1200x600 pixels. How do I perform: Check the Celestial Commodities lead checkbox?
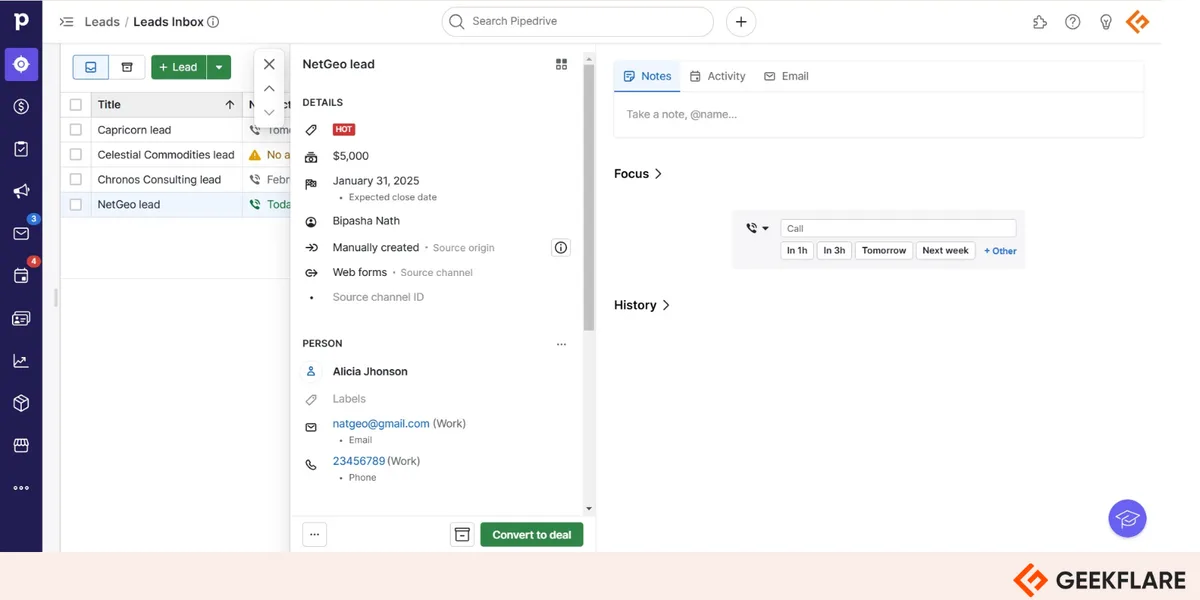(76, 154)
